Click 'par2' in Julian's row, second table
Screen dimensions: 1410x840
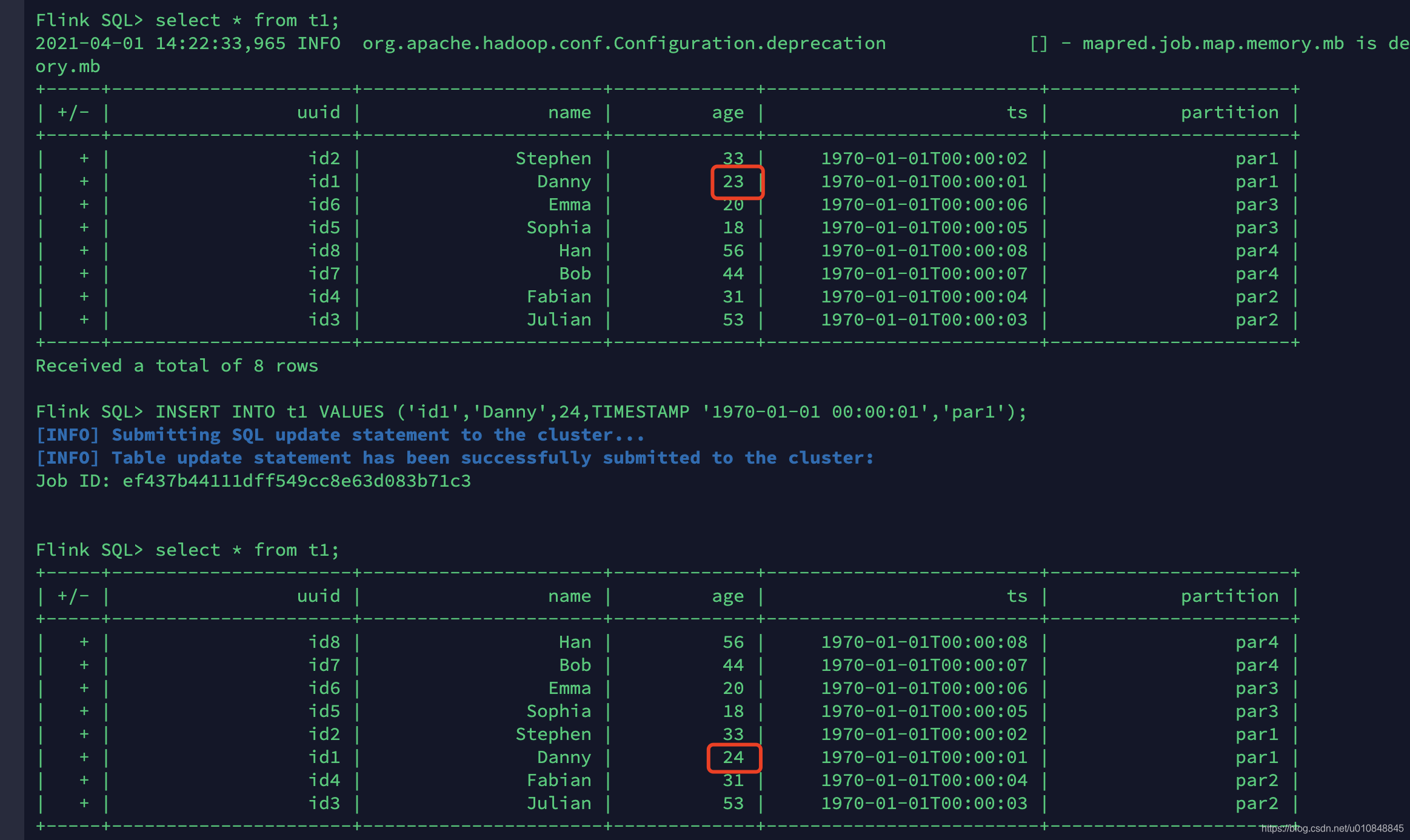pyautogui.click(x=1257, y=804)
